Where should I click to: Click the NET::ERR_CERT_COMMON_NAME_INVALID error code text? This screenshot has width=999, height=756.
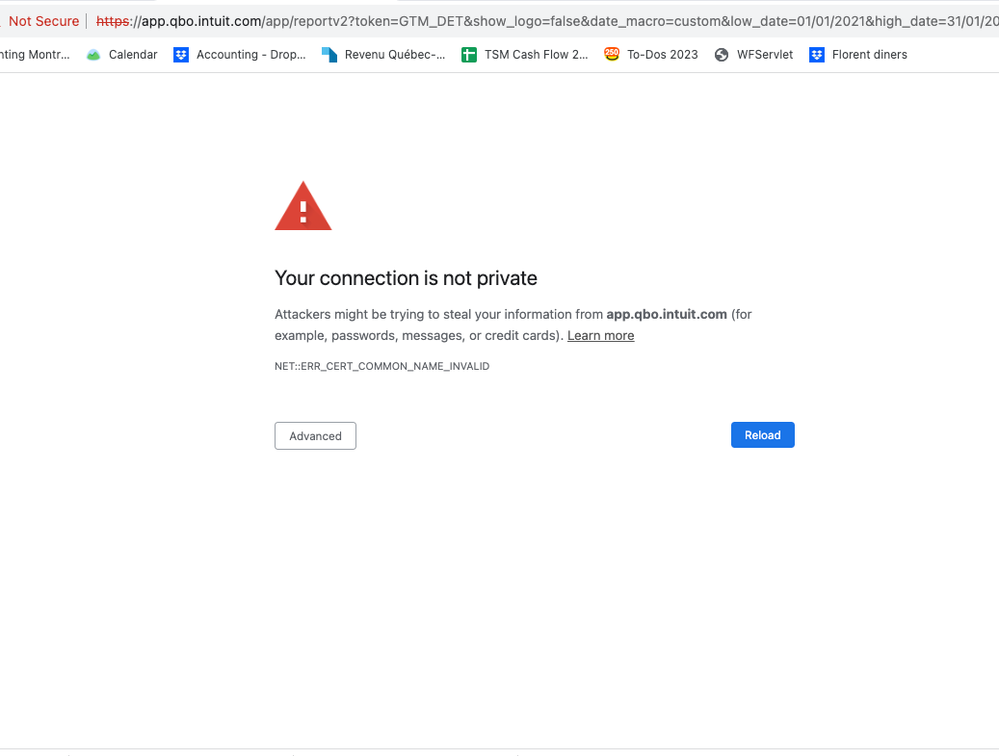(x=382, y=367)
